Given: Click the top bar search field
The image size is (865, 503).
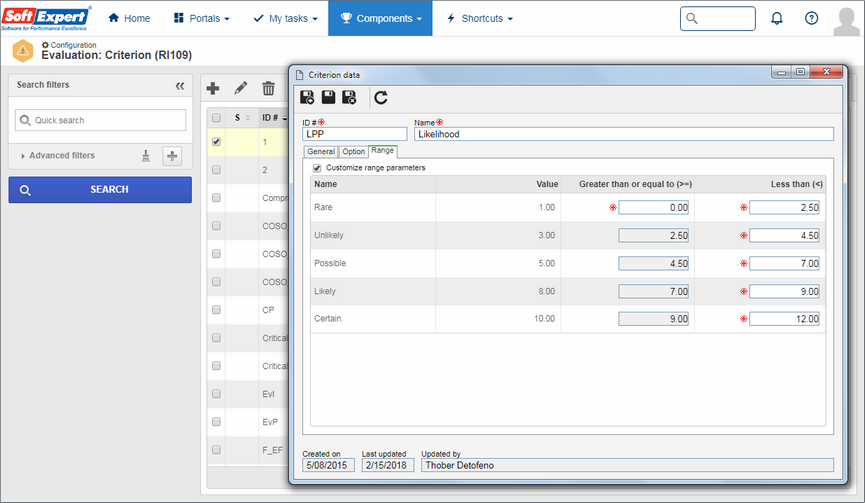Looking at the screenshot, I should click(x=718, y=18).
